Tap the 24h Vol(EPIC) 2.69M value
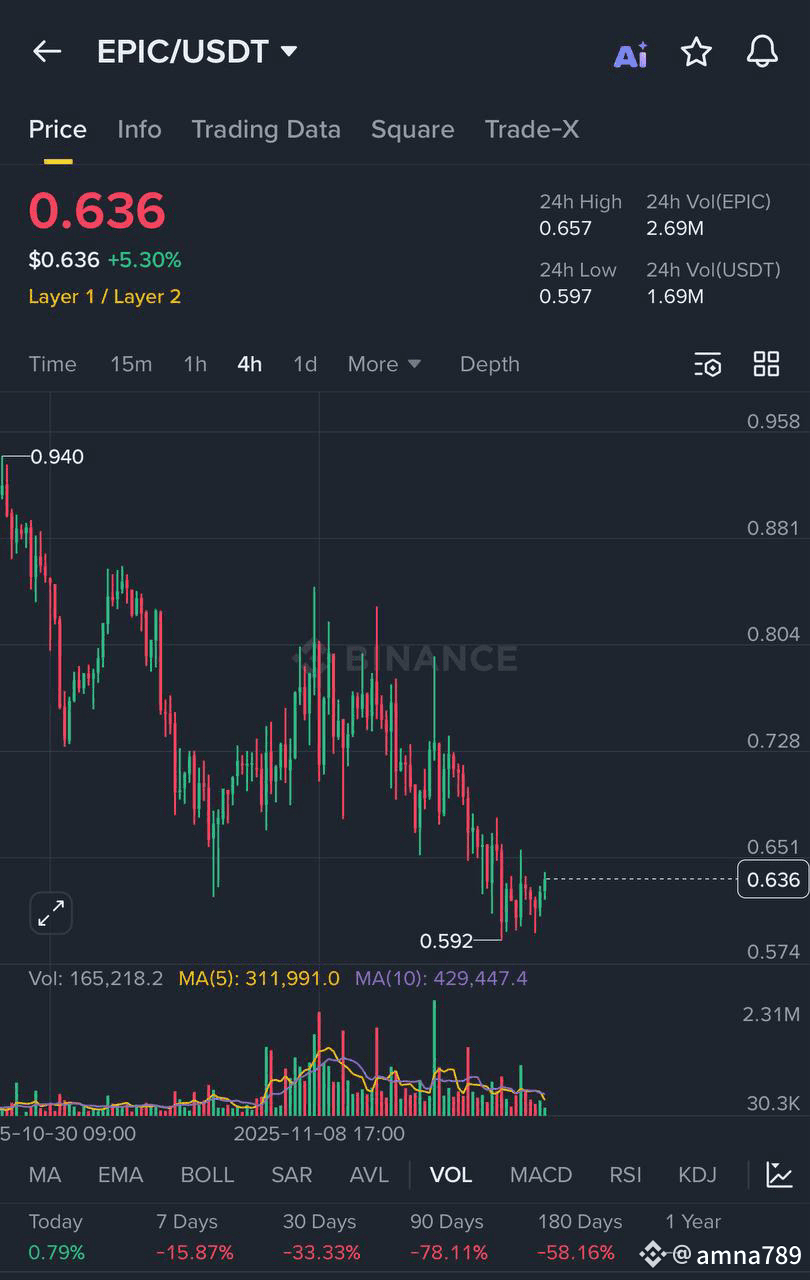The width and height of the screenshot is (810, 1280). click(675, 228)
